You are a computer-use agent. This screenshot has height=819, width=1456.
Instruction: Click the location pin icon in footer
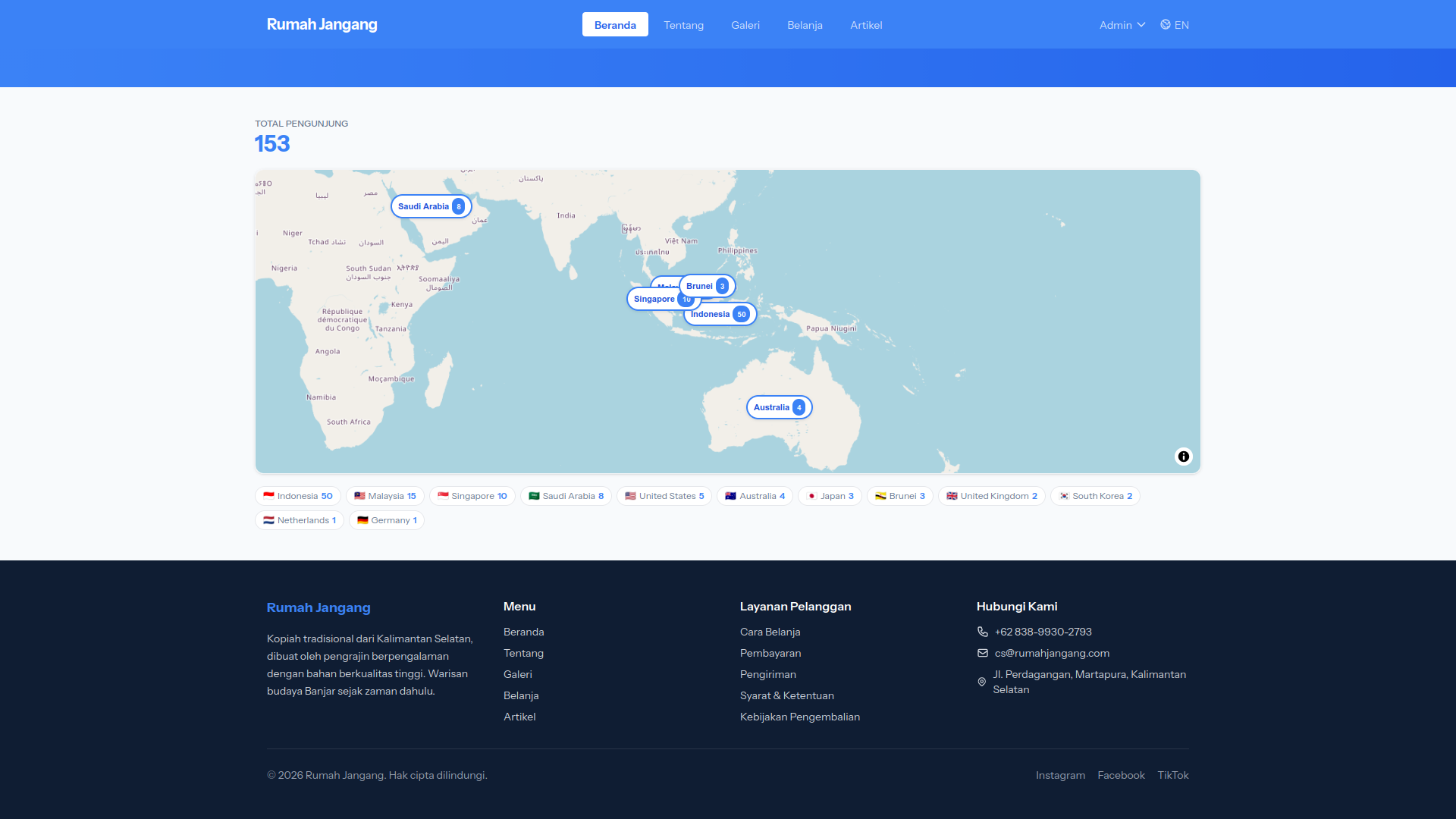(982, 682)
